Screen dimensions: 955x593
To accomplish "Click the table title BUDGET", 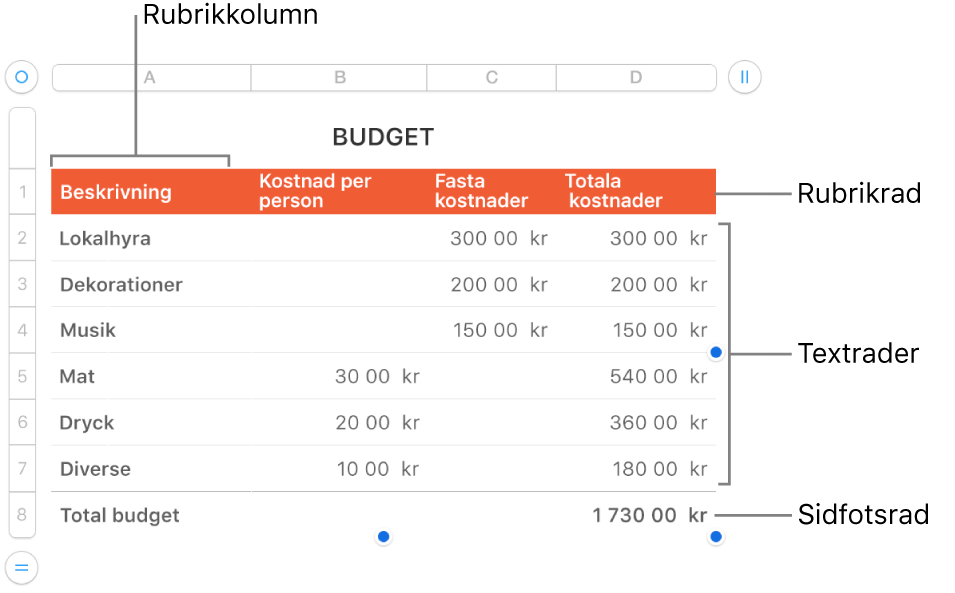I will coord(383,137).
